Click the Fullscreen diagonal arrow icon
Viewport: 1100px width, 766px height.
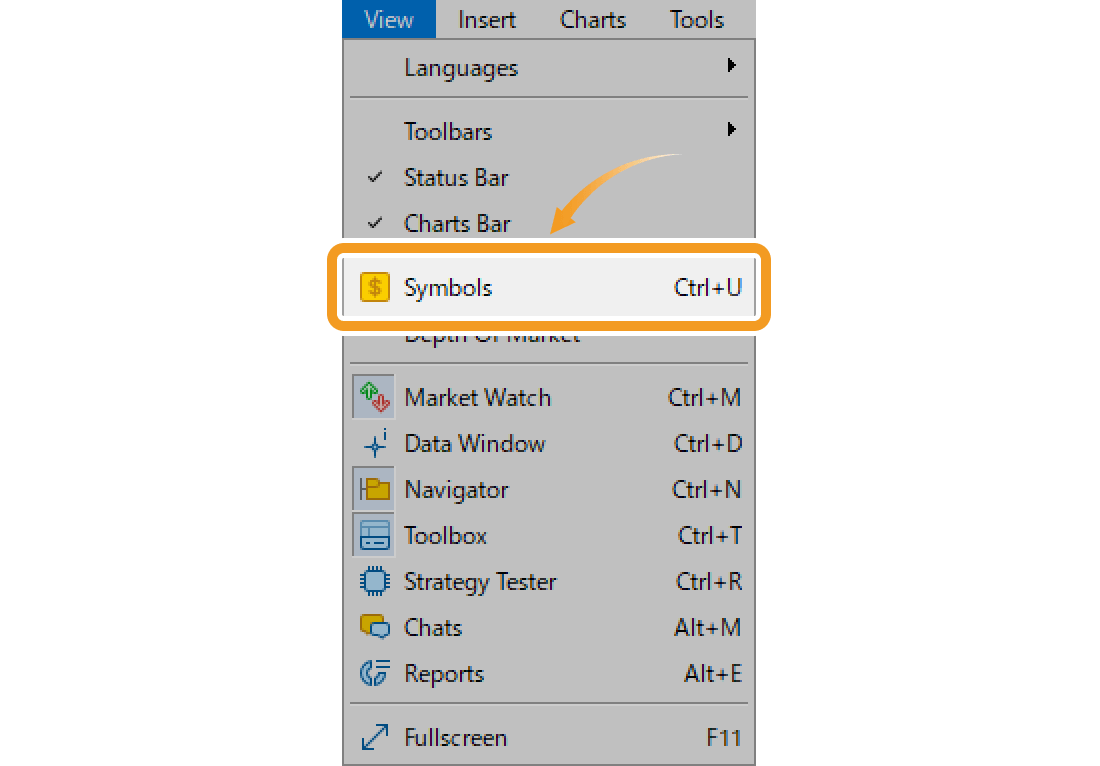(375, 737)
